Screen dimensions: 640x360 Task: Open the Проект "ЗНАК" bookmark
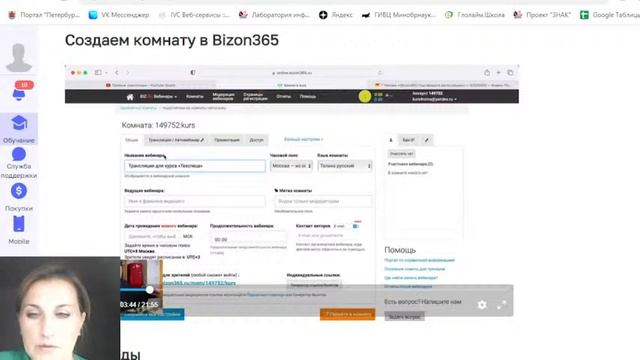(542, 15)
